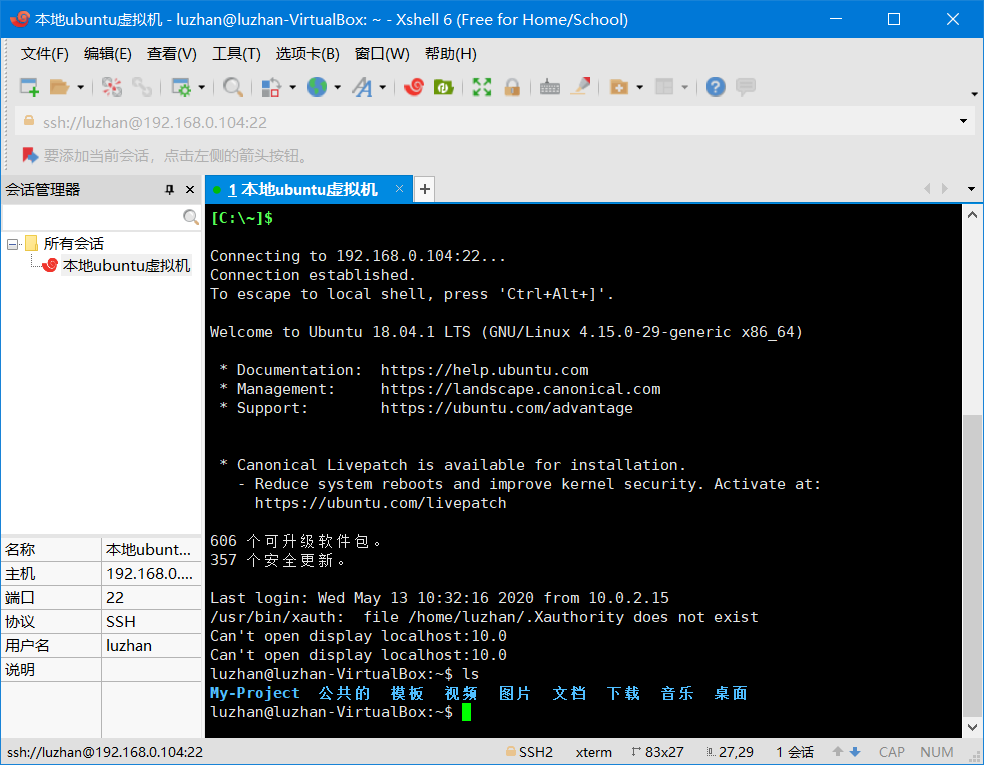984x765 pixels.
Task: Expand the font dropdown arrow
Action: click(x=383, y=87)
